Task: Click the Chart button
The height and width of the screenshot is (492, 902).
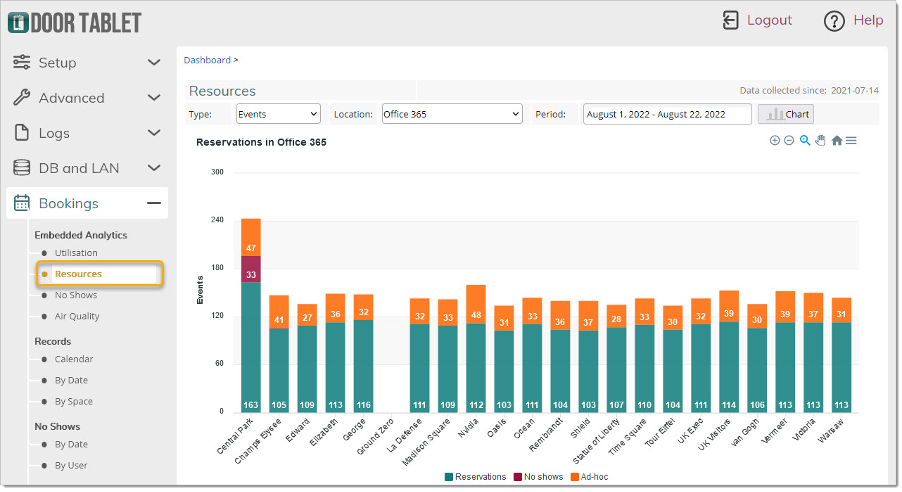Action: click(786, 114)
